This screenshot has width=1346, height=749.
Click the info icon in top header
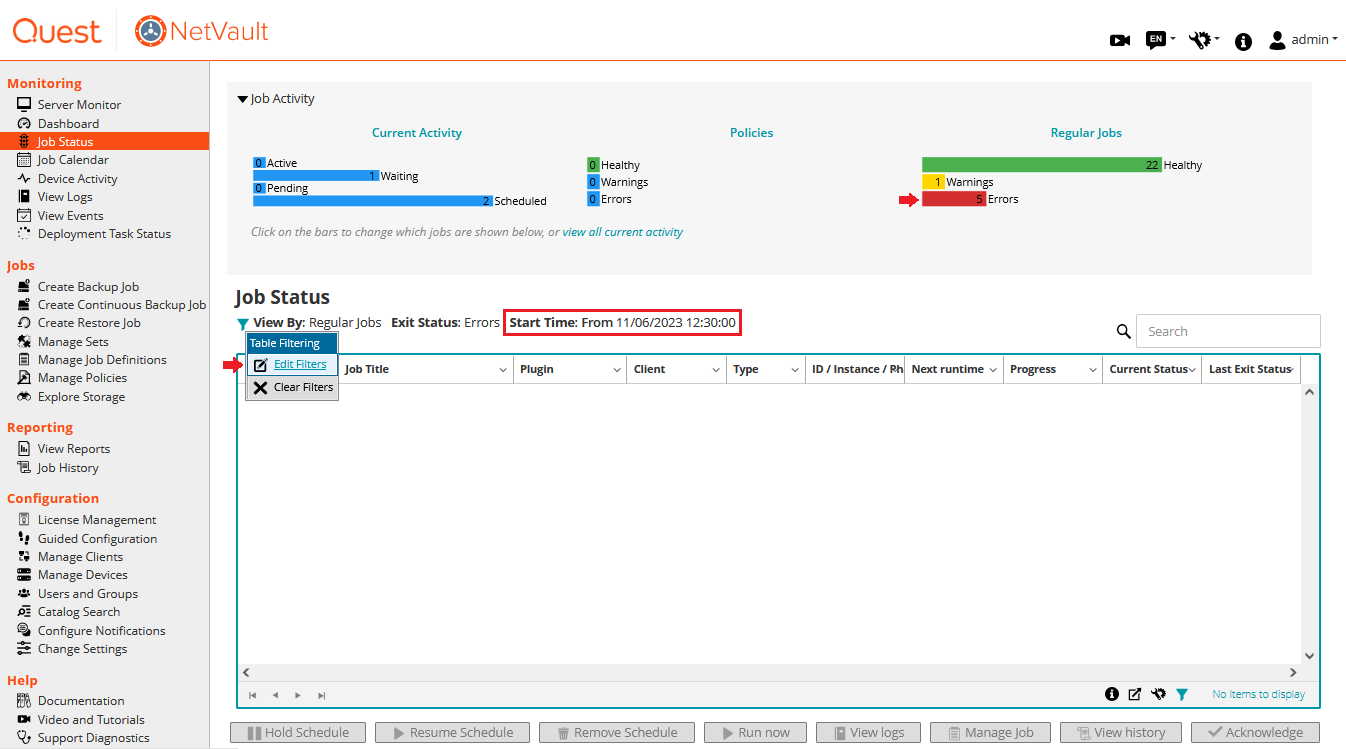[1243, 41]
